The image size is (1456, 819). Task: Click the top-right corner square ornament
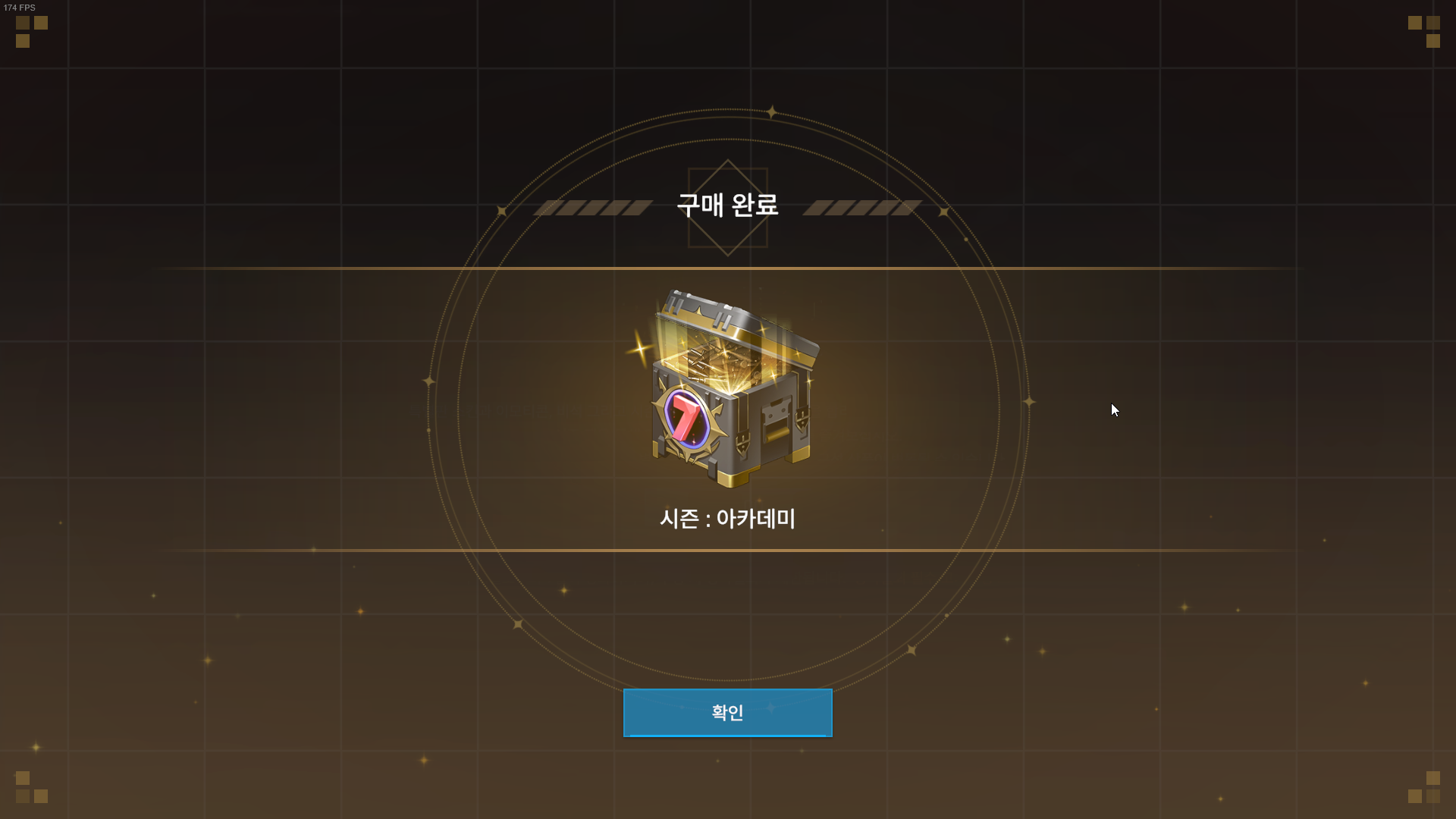tap(1423, 31)
